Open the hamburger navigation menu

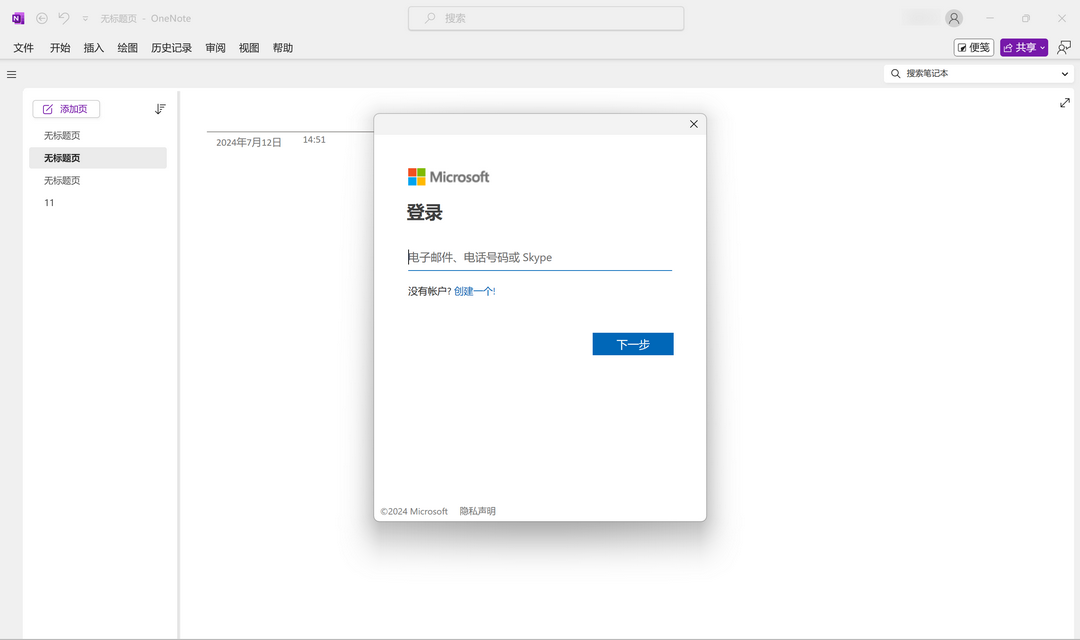pyautogui.click(x=11, y=74)
